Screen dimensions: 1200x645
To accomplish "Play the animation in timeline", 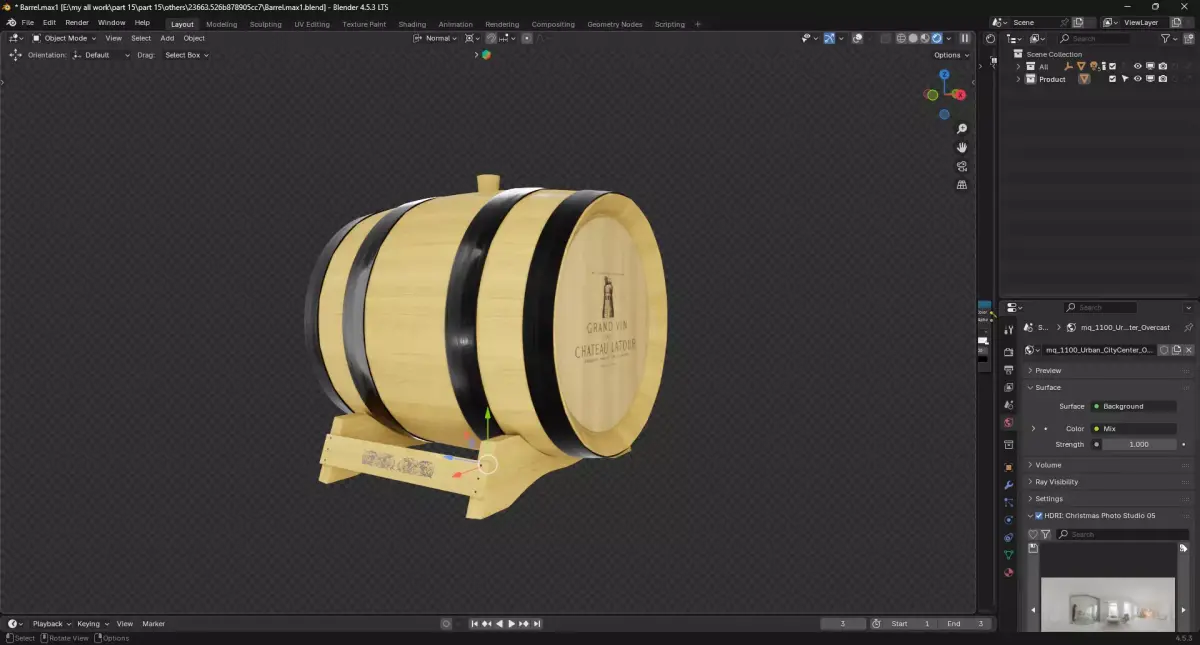I will coord(511,623).
